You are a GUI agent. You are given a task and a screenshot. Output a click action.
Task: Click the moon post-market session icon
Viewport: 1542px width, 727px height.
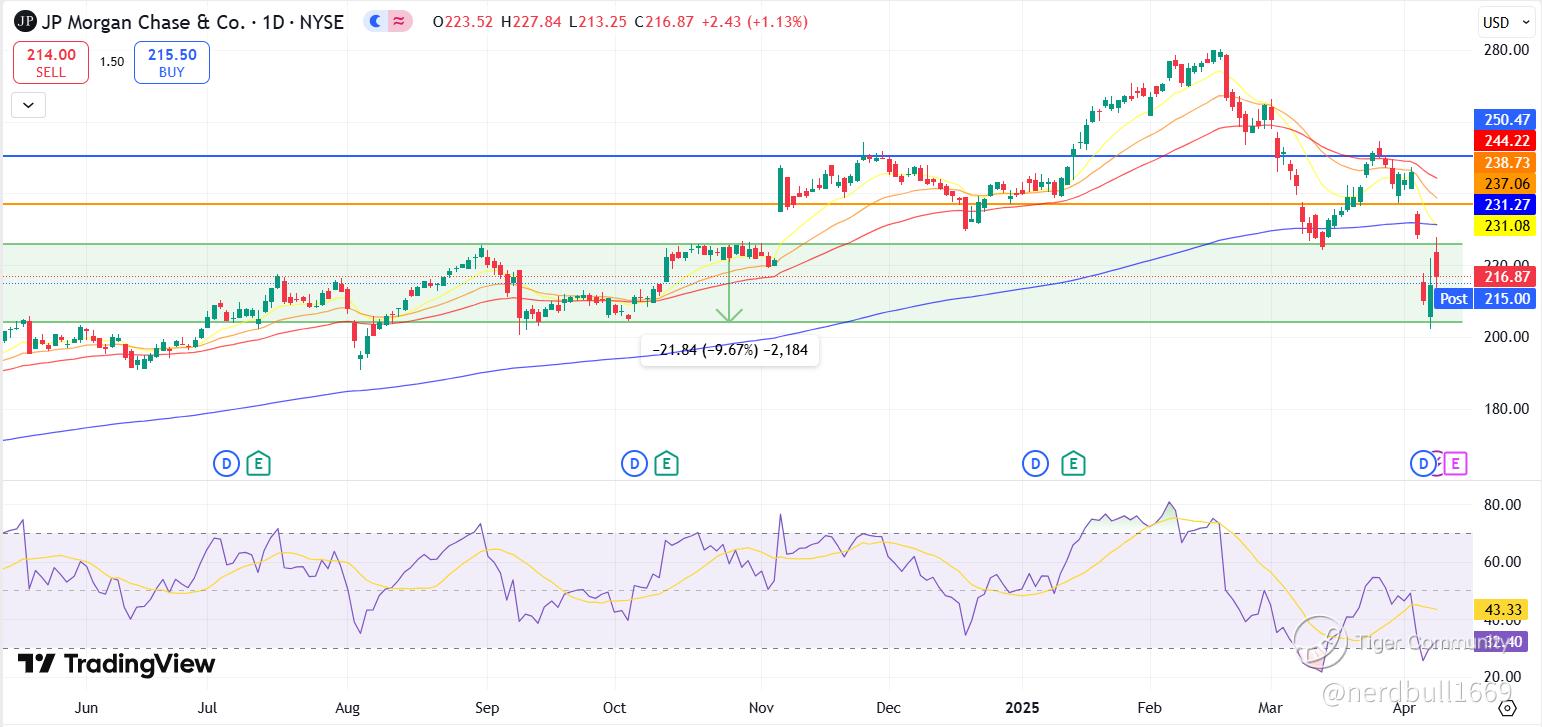click(x=375, y=21)
